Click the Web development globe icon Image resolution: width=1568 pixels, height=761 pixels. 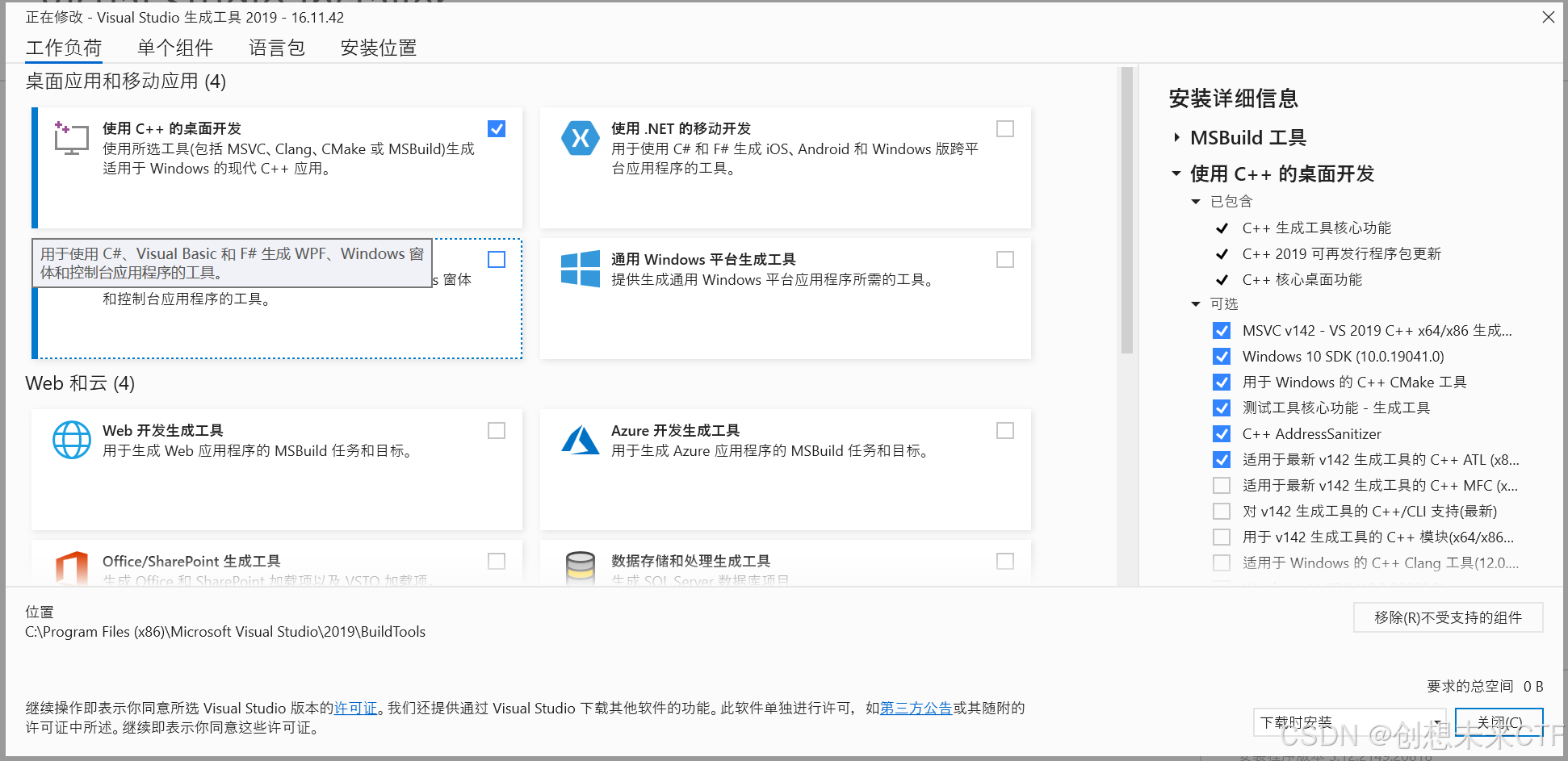pos(71,440)
